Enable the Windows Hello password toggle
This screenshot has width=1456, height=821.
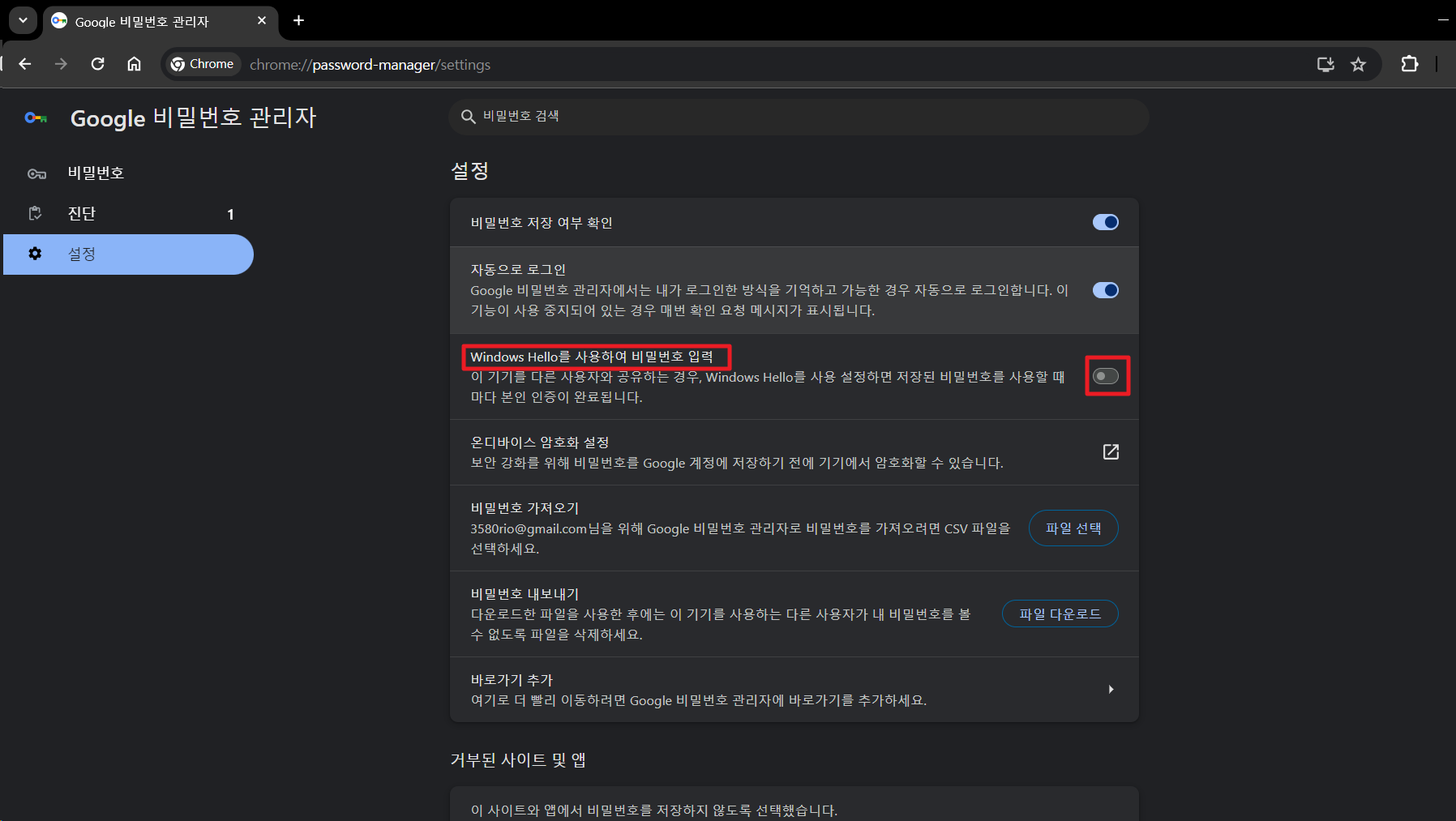pyautogui.click(x=1105, y=376)
